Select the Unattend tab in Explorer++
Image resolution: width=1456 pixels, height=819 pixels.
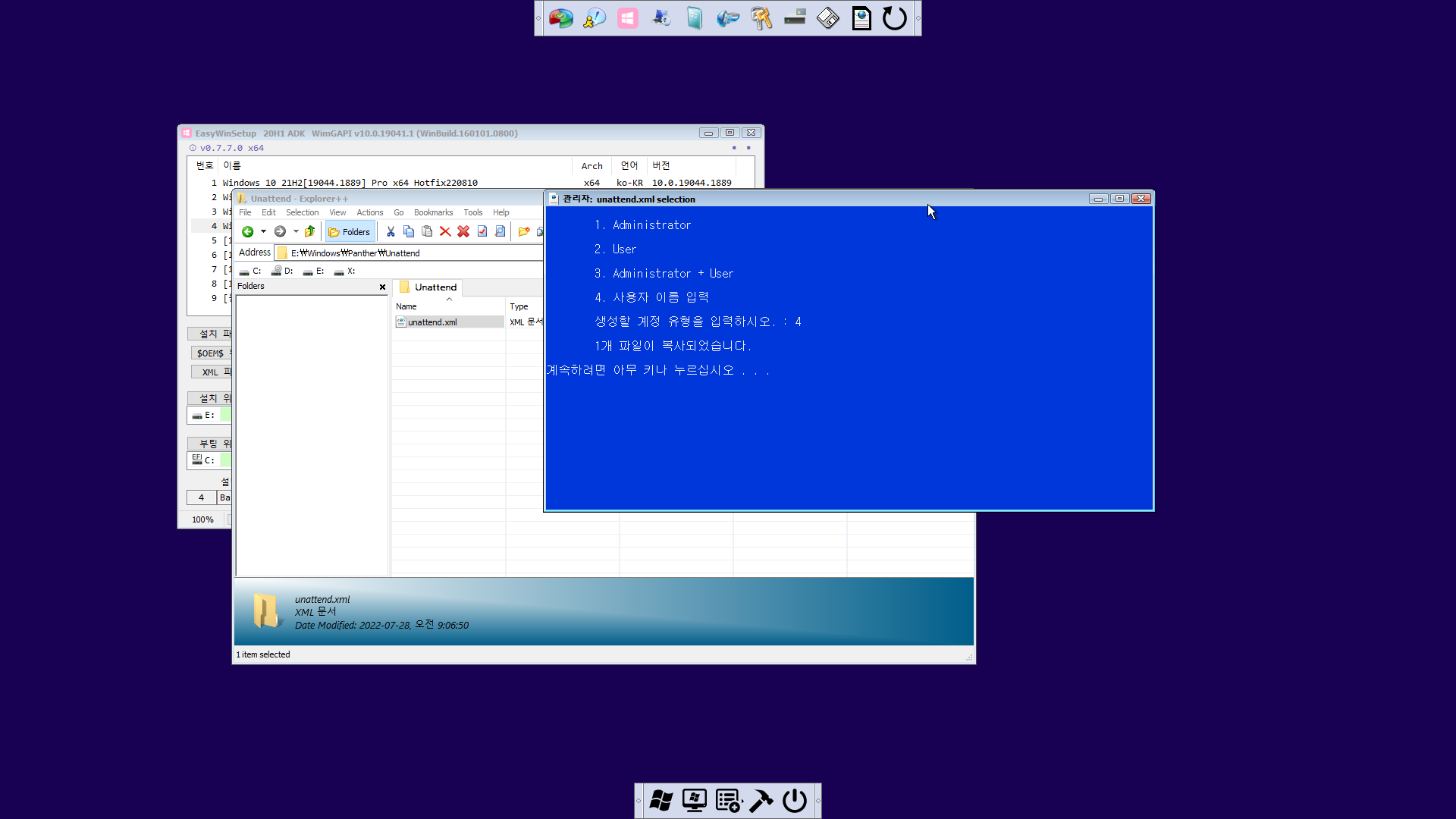[428, 287]
